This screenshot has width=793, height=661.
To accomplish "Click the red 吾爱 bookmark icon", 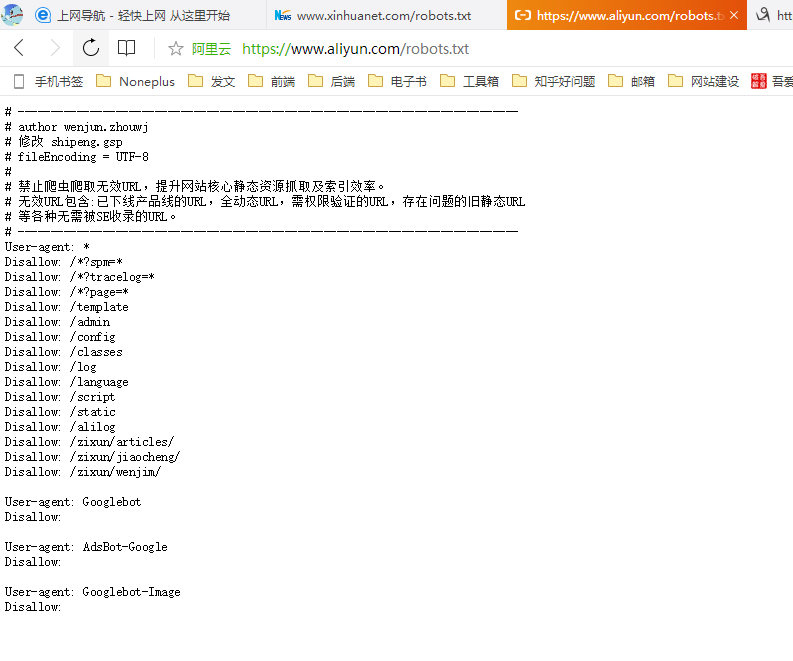I will click(759, 81).
